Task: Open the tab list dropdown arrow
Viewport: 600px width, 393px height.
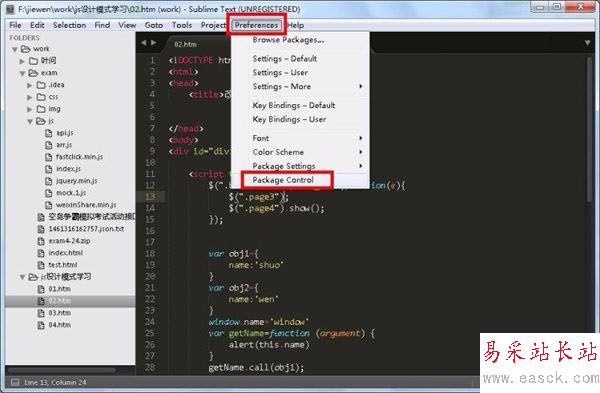Action: pyautogui.click(x=587, y=43)
